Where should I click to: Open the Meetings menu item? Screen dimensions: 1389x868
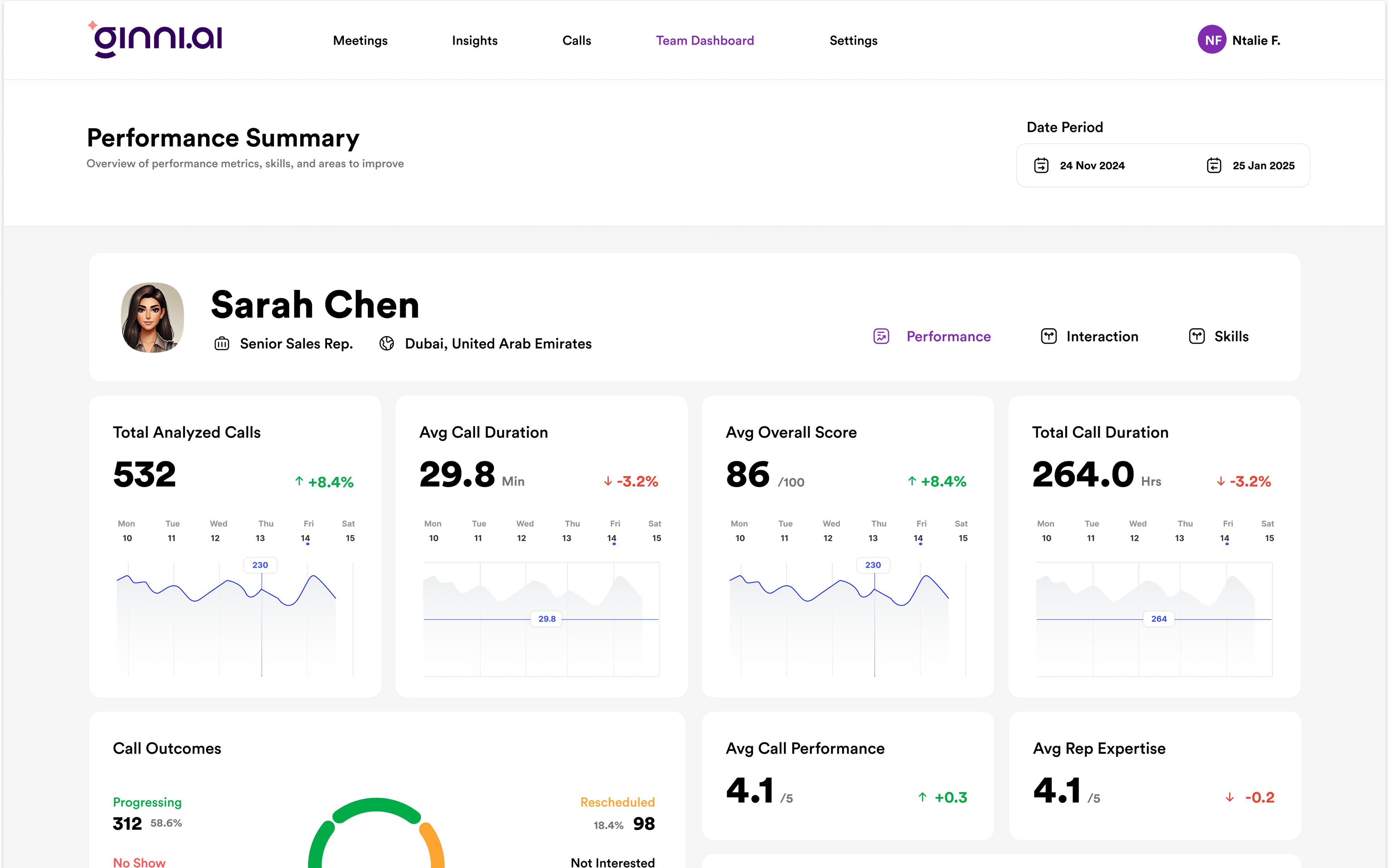point(360,41)
